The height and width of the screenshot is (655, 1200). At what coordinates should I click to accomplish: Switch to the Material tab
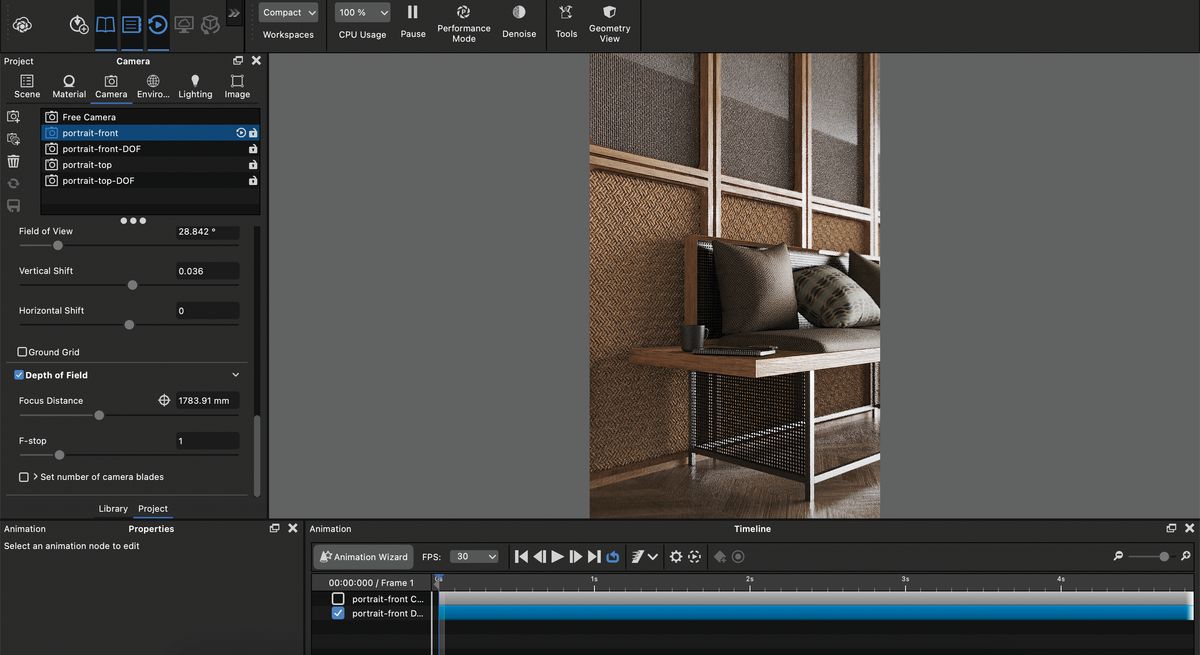pos(68,85)
